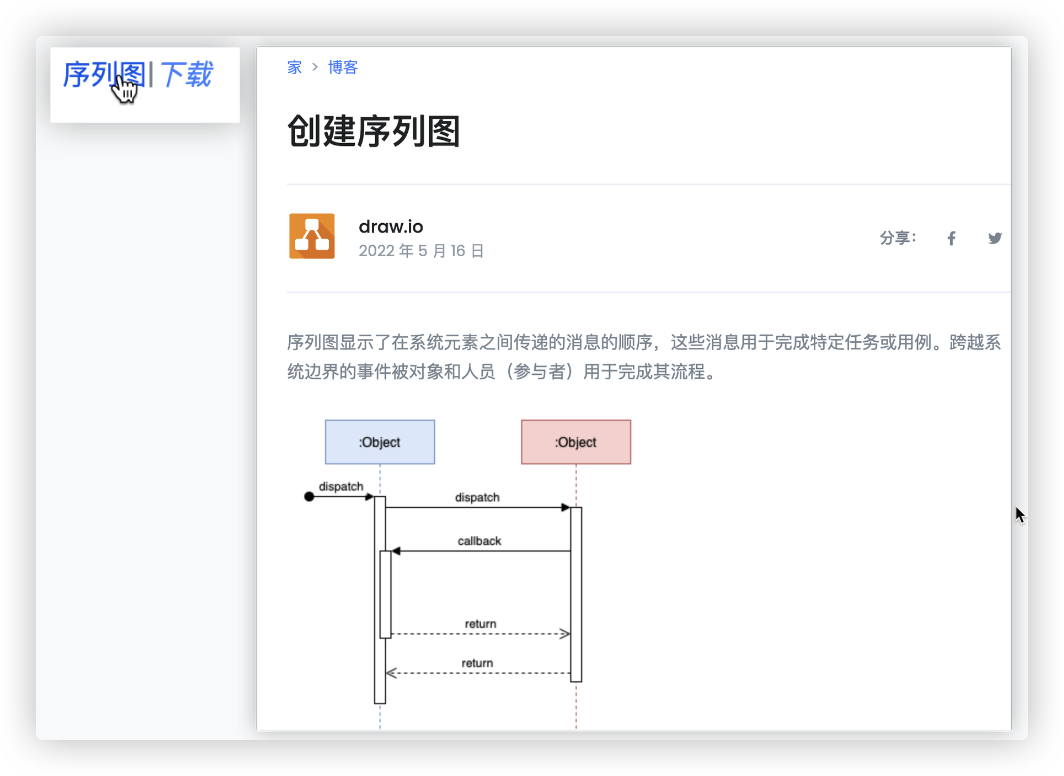Image resolution: width=1064 pixels, height=776 pixels.
Task: Click the dispatch label between the objects
Action: click(x=477, y=497)
